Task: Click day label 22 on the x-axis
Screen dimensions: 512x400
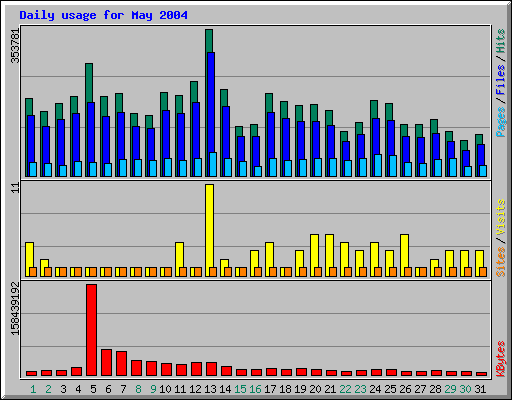Action: coord(345,389)
